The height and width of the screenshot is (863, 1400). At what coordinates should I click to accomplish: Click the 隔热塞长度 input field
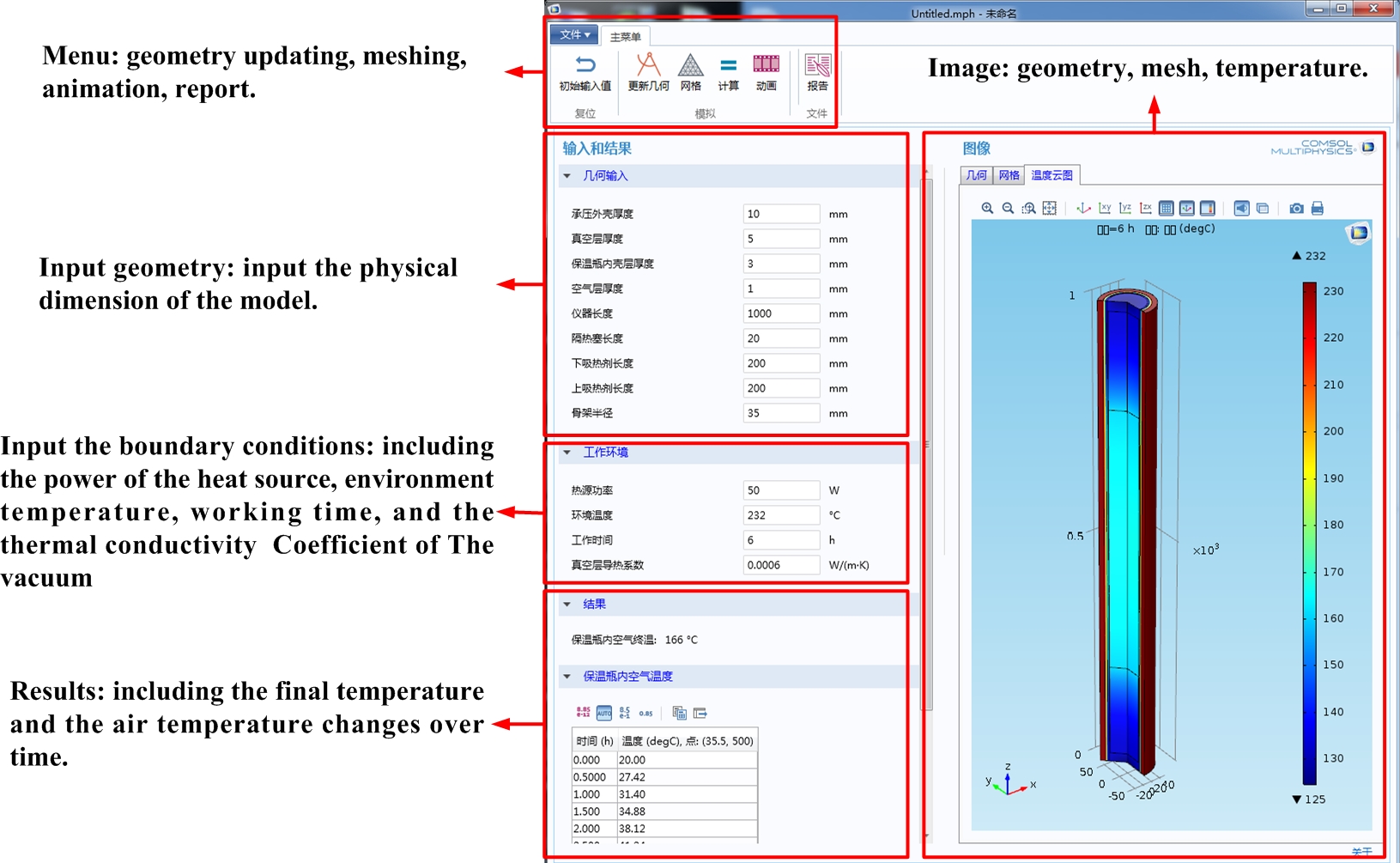coord(781,338)
